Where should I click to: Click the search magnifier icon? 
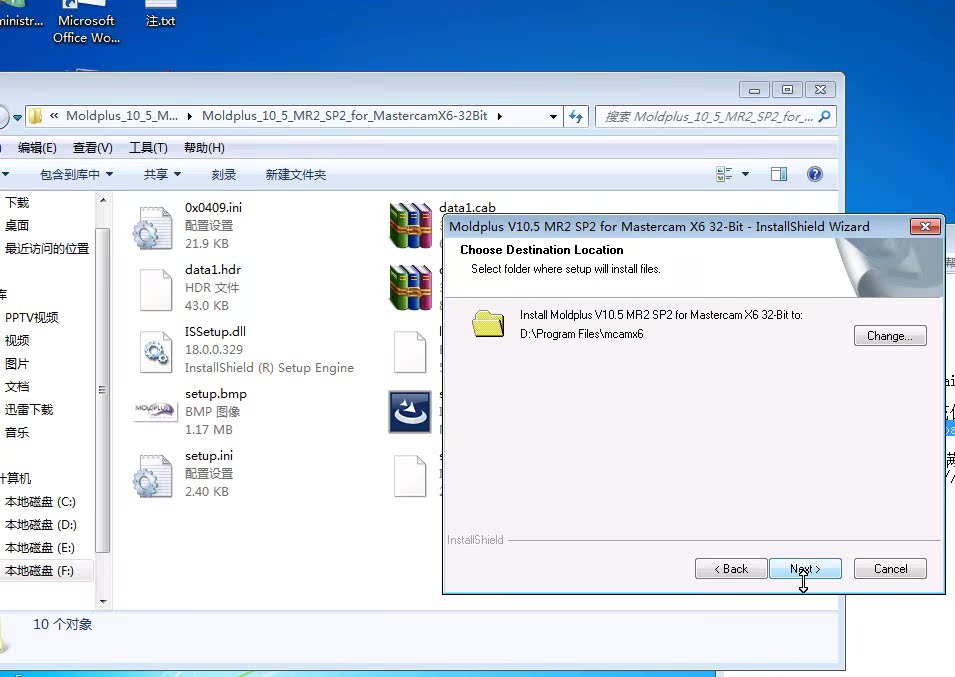click(x=825, y=116)
